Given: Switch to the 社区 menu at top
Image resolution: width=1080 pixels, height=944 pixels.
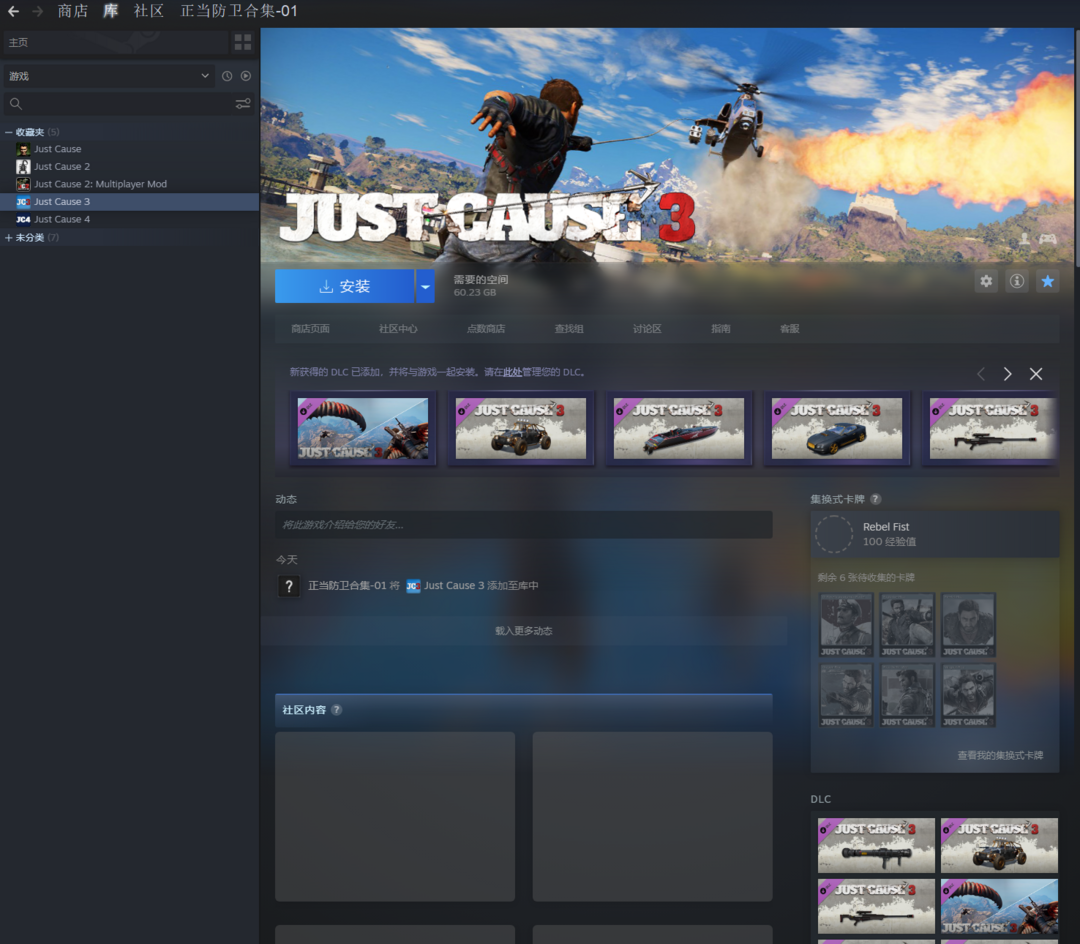Looking at the screenshot, I should tap(149, 11).
